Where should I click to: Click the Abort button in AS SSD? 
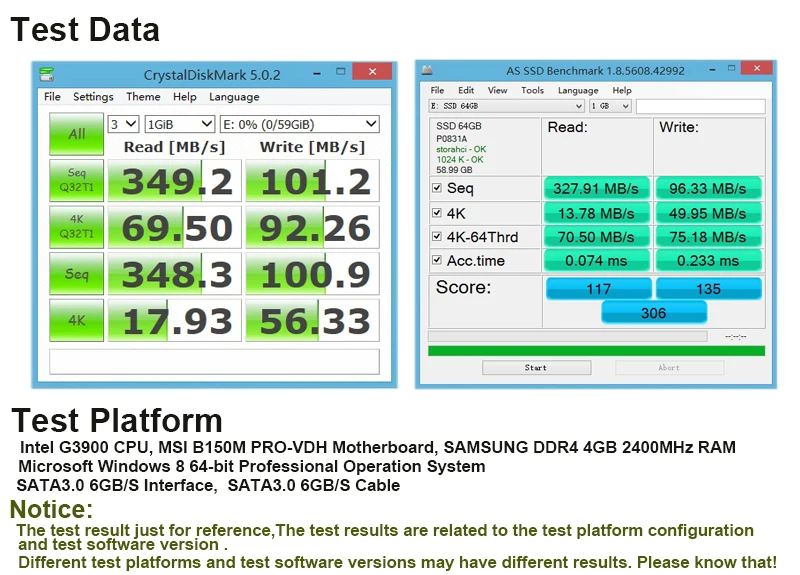point(669,367)
